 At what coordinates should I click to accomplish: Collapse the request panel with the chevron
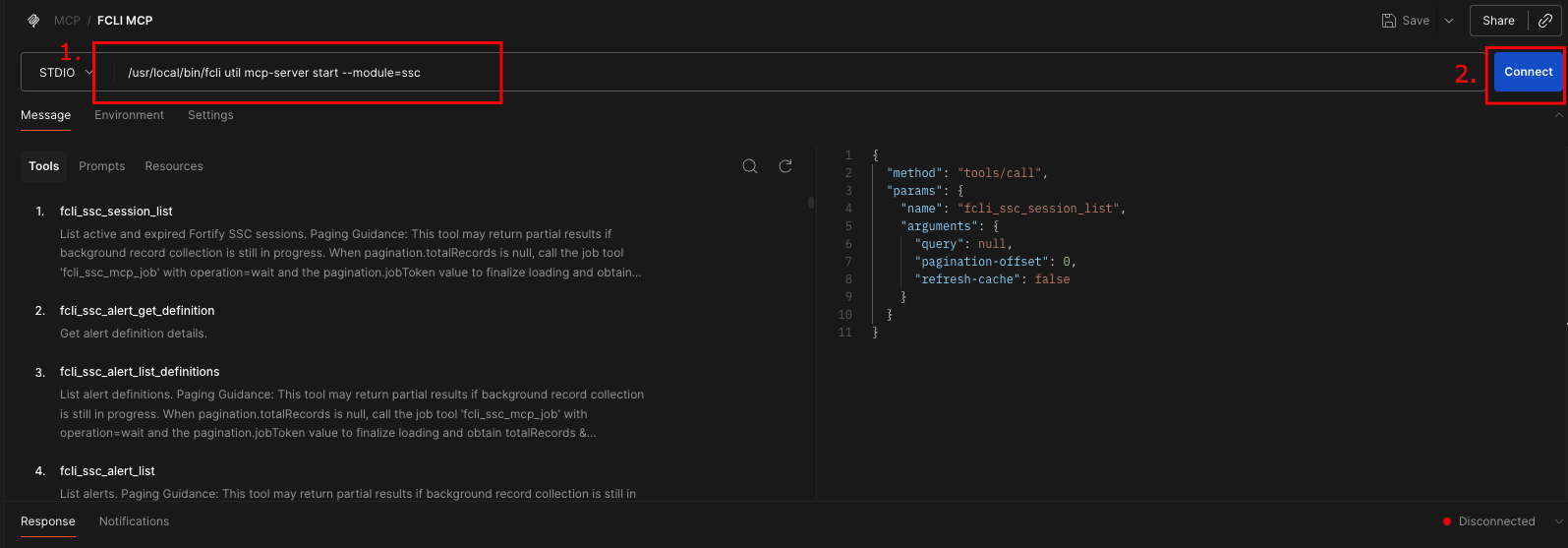click(1558, 115)
